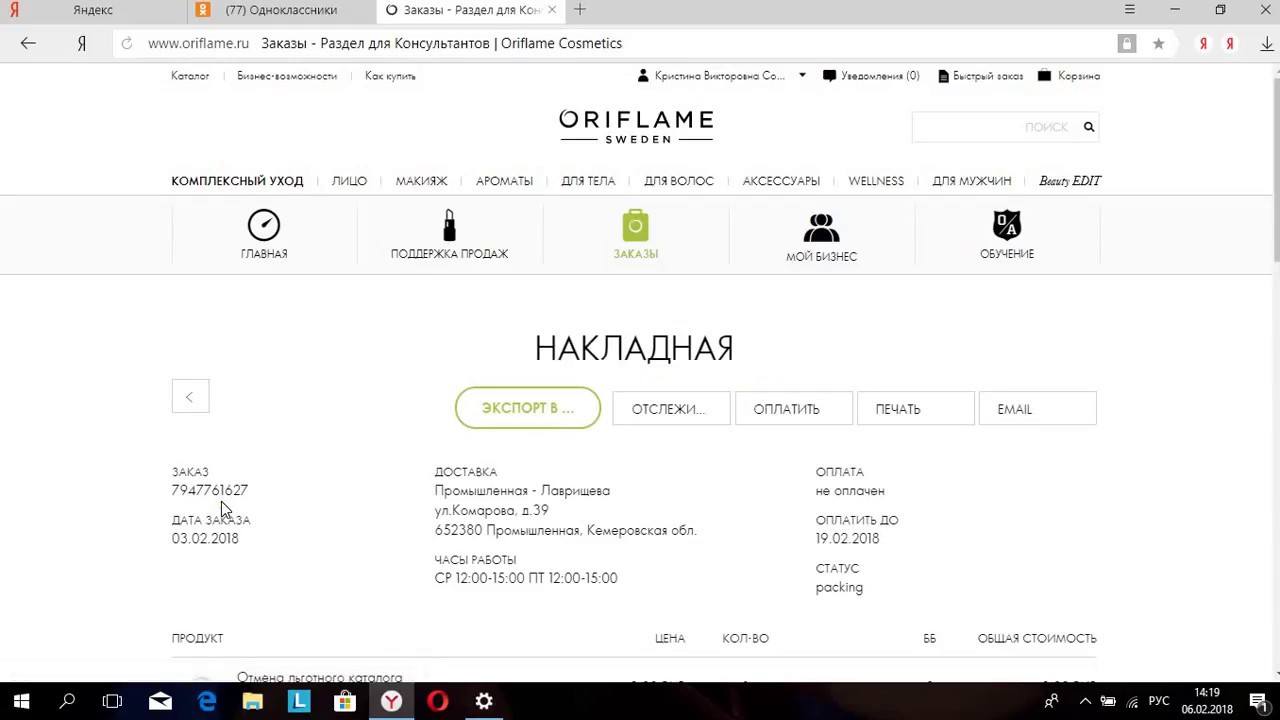Click the РУС language indicator

pyautogui.click(x=1159, y=701)
